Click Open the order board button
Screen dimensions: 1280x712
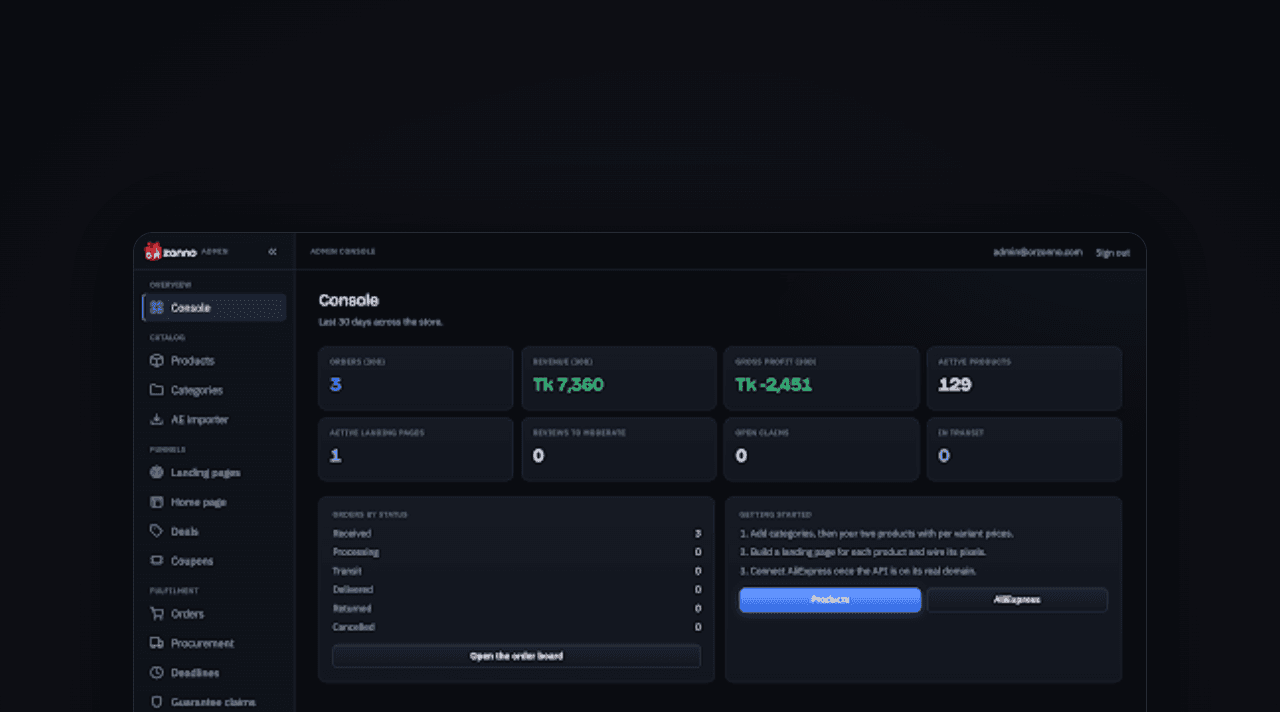(516, 656)
